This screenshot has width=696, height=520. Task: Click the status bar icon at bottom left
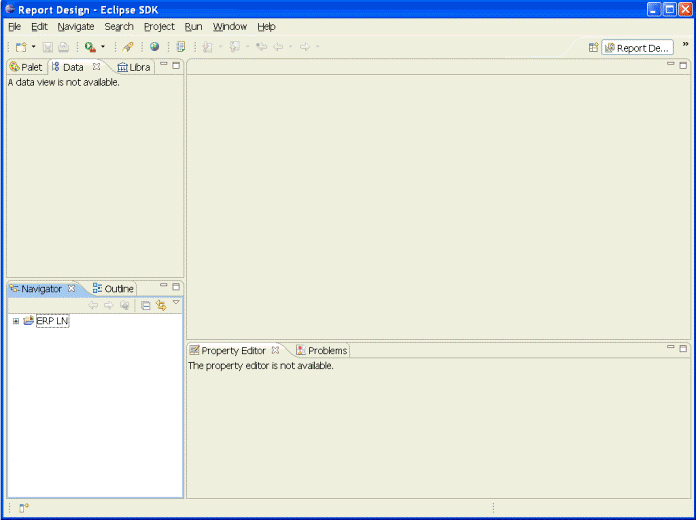click(x=24, y=508)
